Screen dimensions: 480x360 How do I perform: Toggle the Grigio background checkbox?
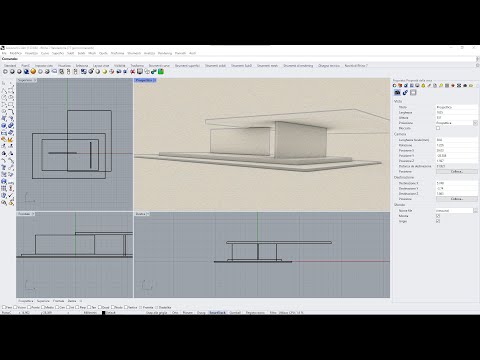pyautogui.click(x=438, y=221)
